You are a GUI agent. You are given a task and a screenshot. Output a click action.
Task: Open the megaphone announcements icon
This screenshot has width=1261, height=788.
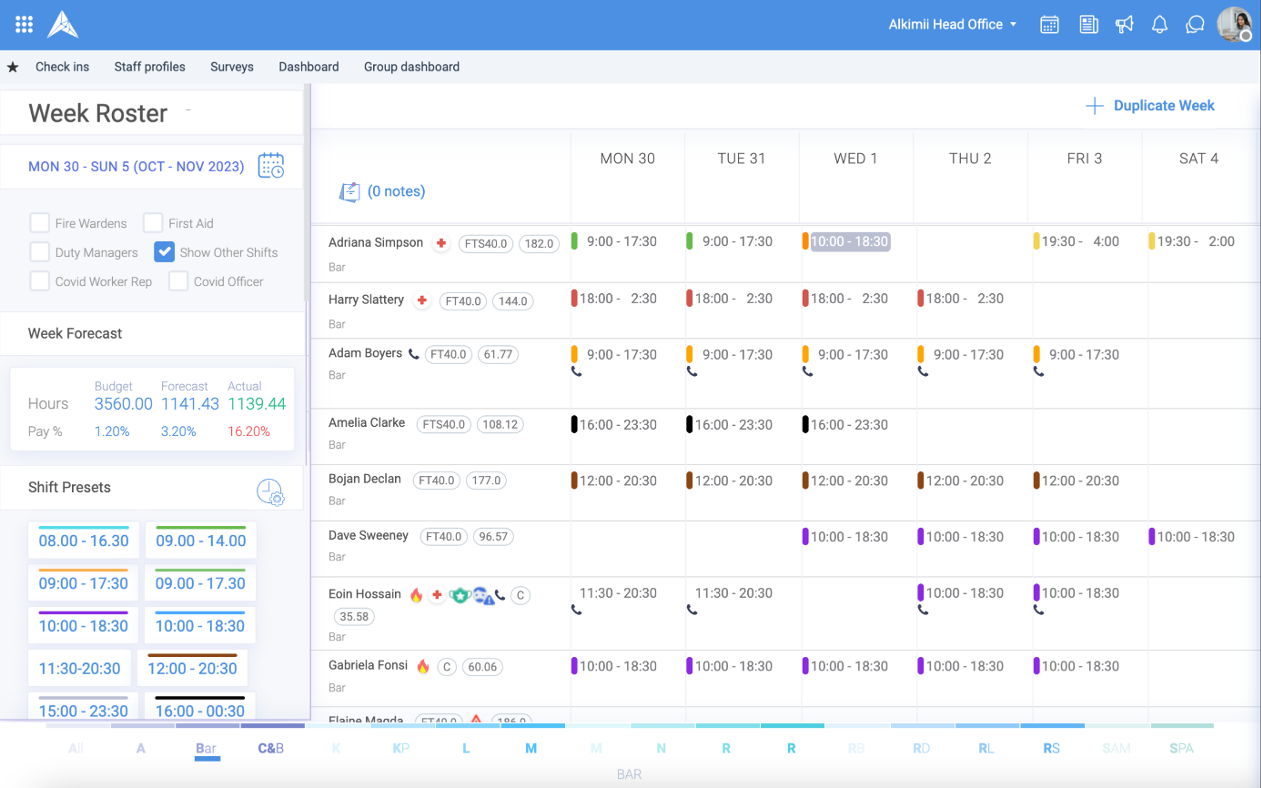click(1124, 25)
